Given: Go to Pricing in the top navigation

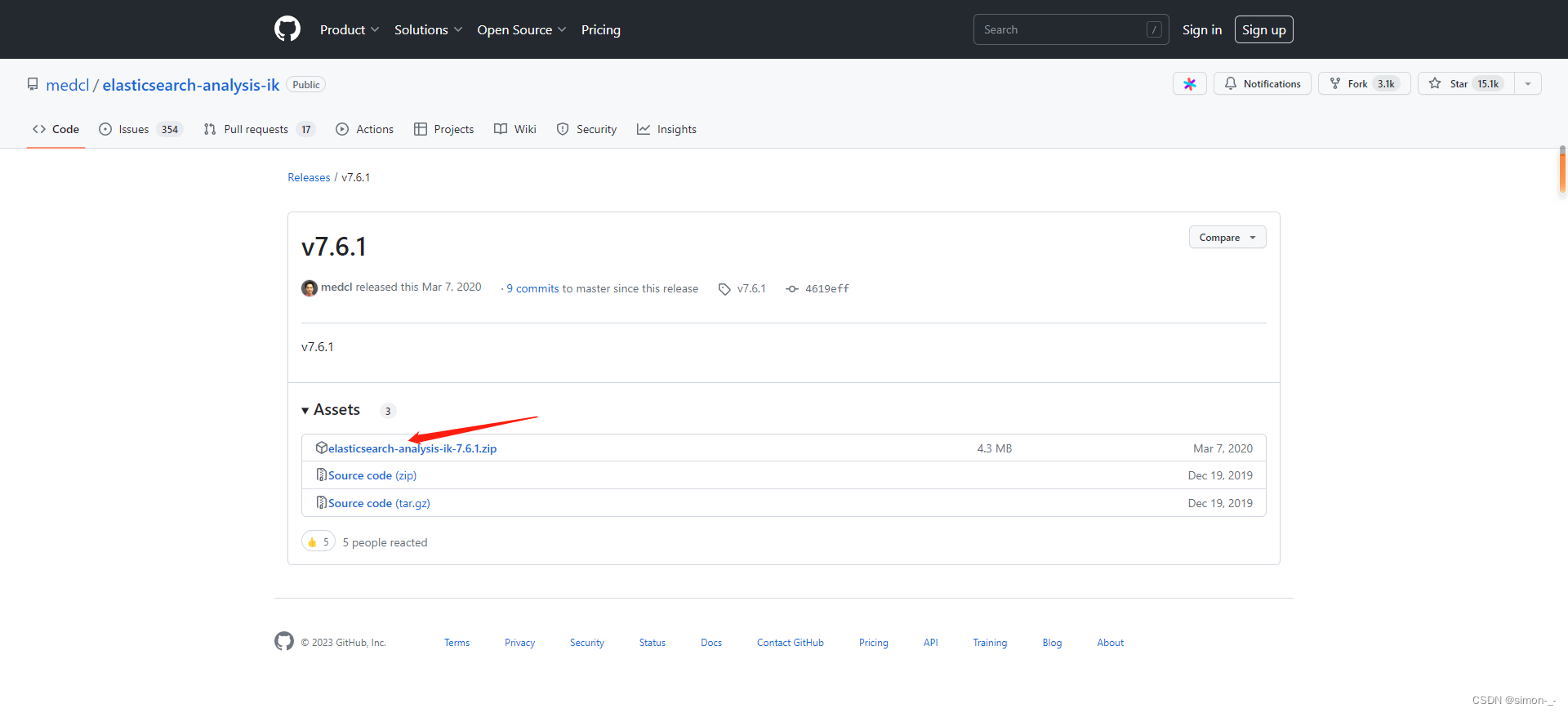Looking at the screenshot, I should [x=601, y=29].
